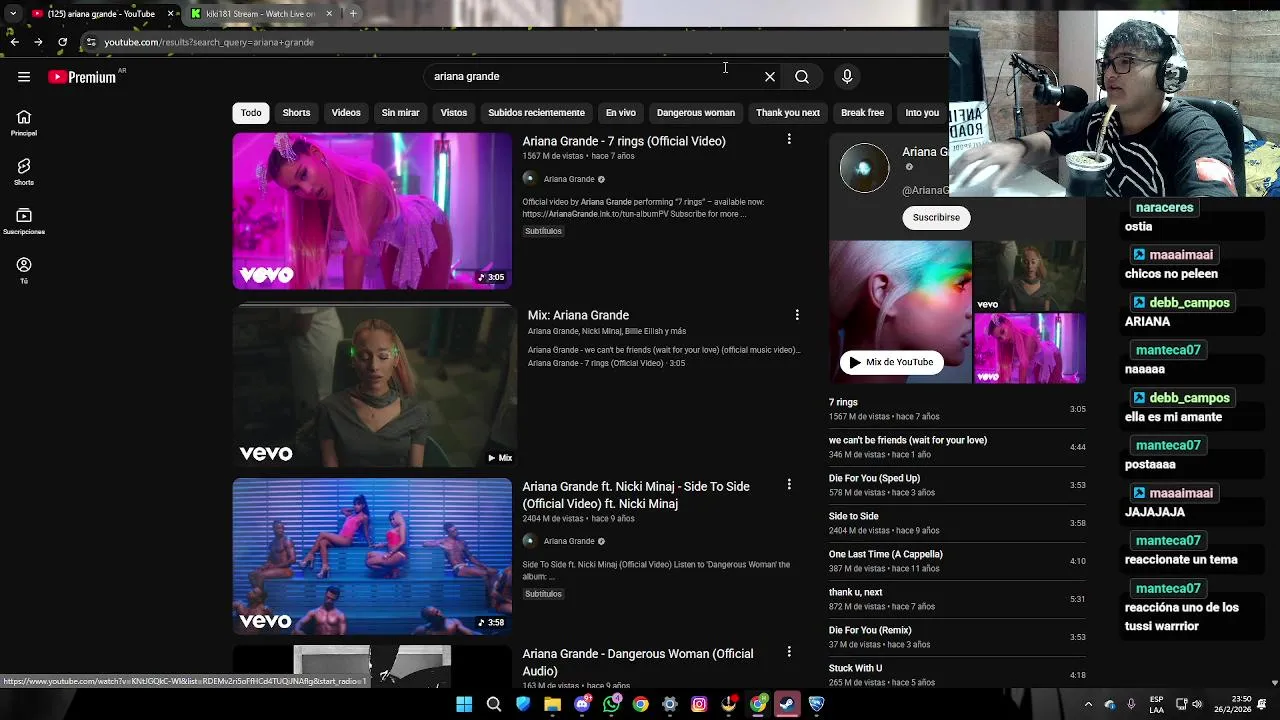The height and width of the screenshot is (720, 1280).
Task: Show hidden system tray icons chevron
Action: (x=1088, y=704)
